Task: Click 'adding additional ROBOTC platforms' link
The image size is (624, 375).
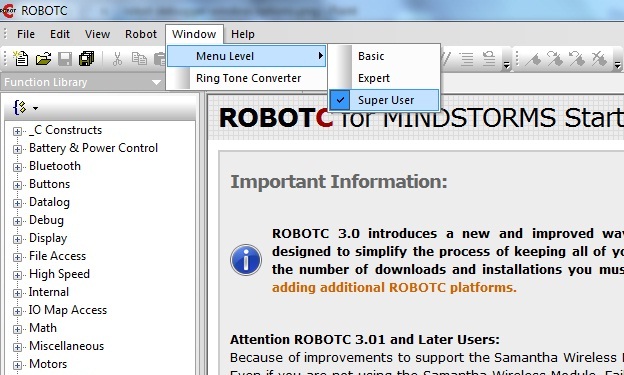Action: [394, 287]
